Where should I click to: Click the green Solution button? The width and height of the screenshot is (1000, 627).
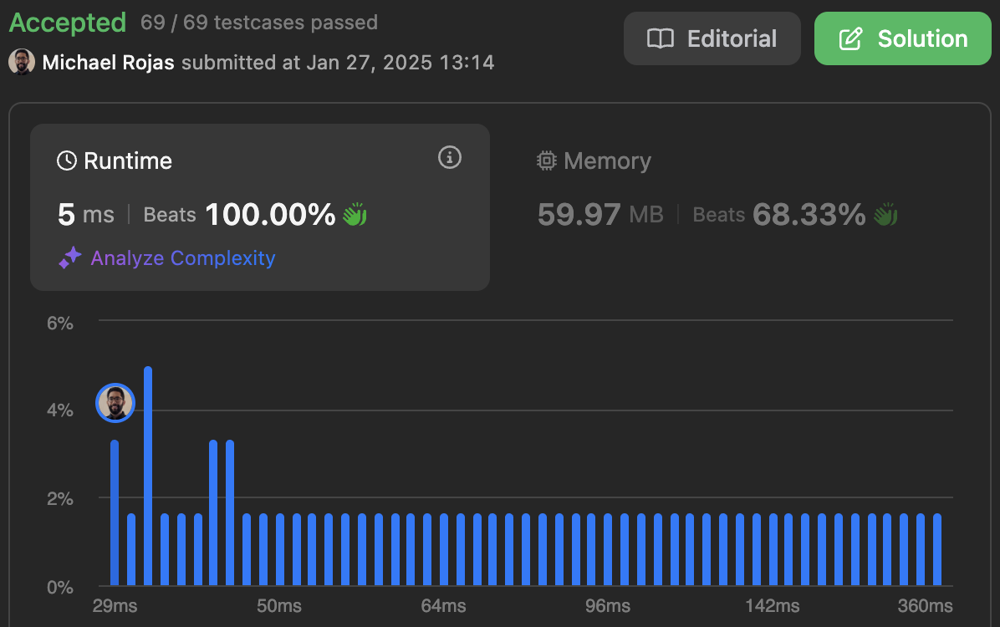tap(902, 39)
